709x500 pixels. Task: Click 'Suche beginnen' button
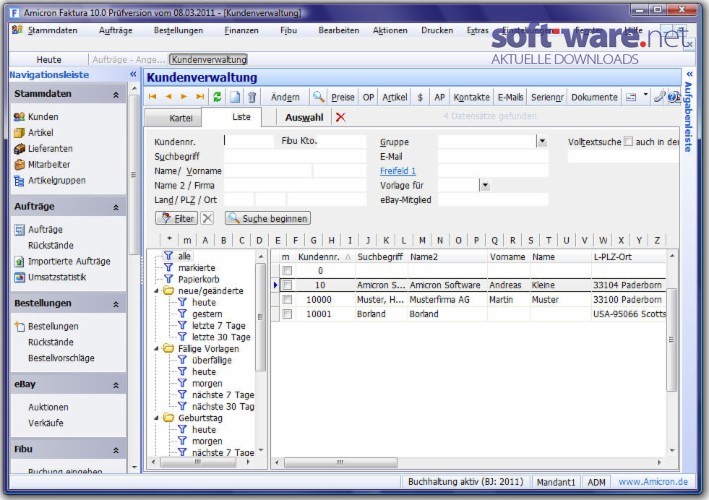pyautogui.click(x=268, y=218)
